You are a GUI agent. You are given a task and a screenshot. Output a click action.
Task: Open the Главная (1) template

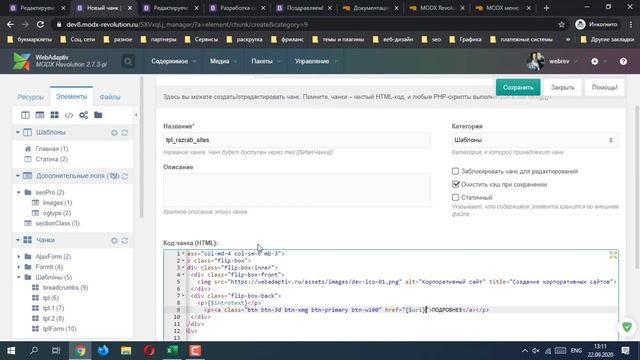[51, 149]
